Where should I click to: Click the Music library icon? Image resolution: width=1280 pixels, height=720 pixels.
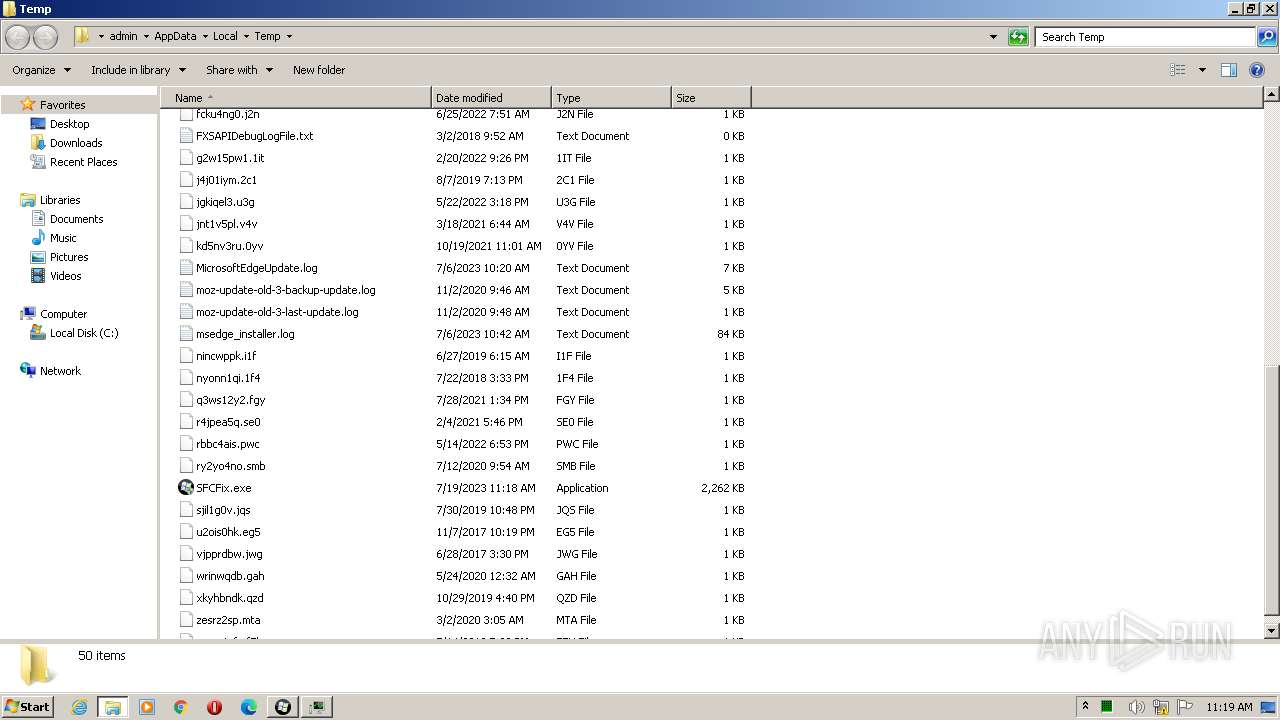(38, 238)
